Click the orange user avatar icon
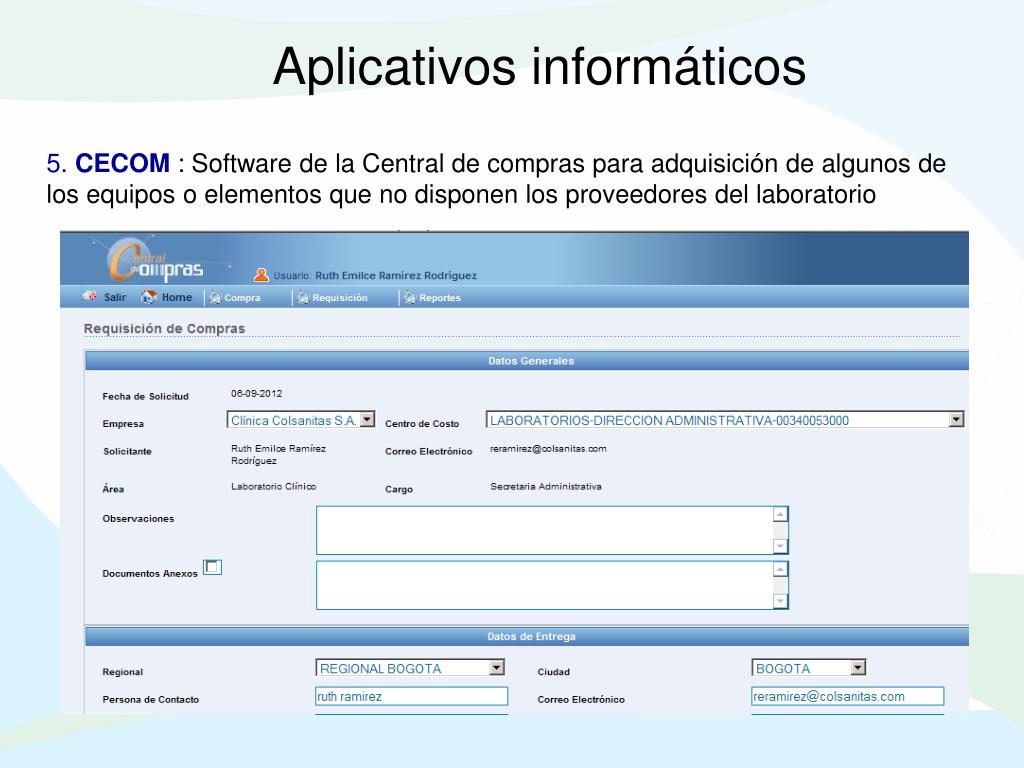1024x768 pixels. point(261,275)
